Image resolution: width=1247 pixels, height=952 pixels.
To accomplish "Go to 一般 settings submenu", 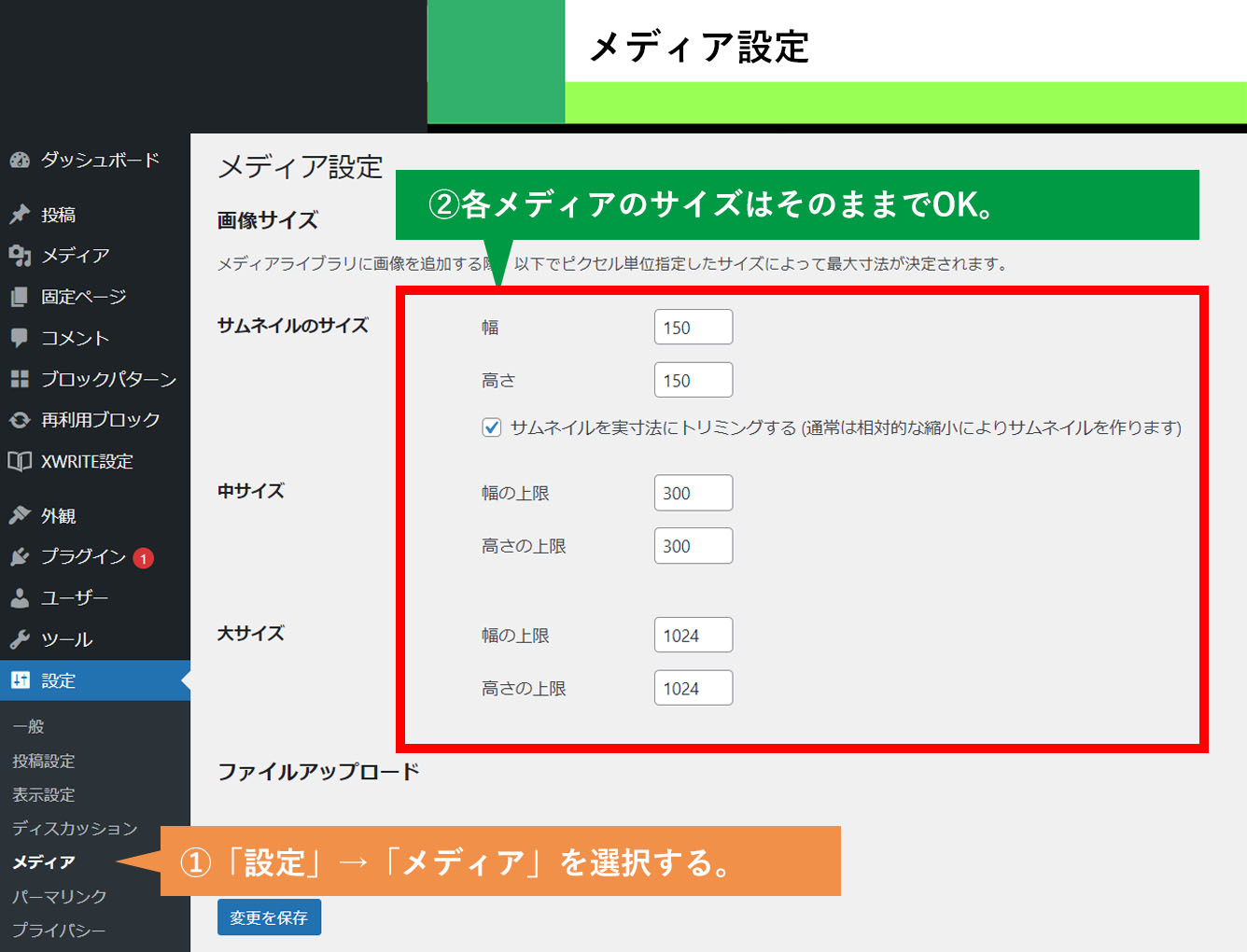I will click(29, 726).
